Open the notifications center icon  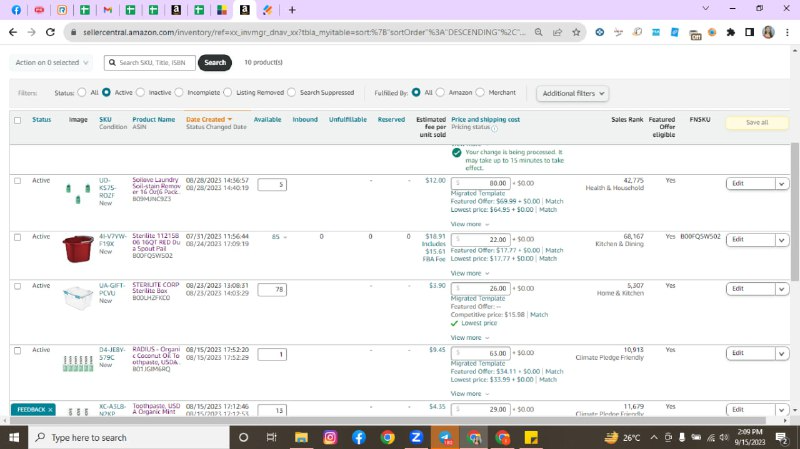[x=781, y=437]
